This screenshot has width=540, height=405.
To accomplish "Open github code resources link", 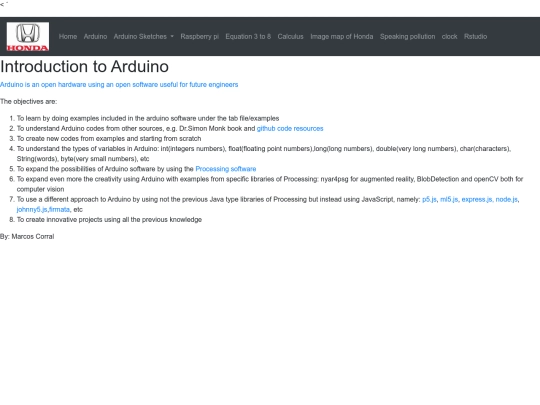I will click(x=290, y=128).
